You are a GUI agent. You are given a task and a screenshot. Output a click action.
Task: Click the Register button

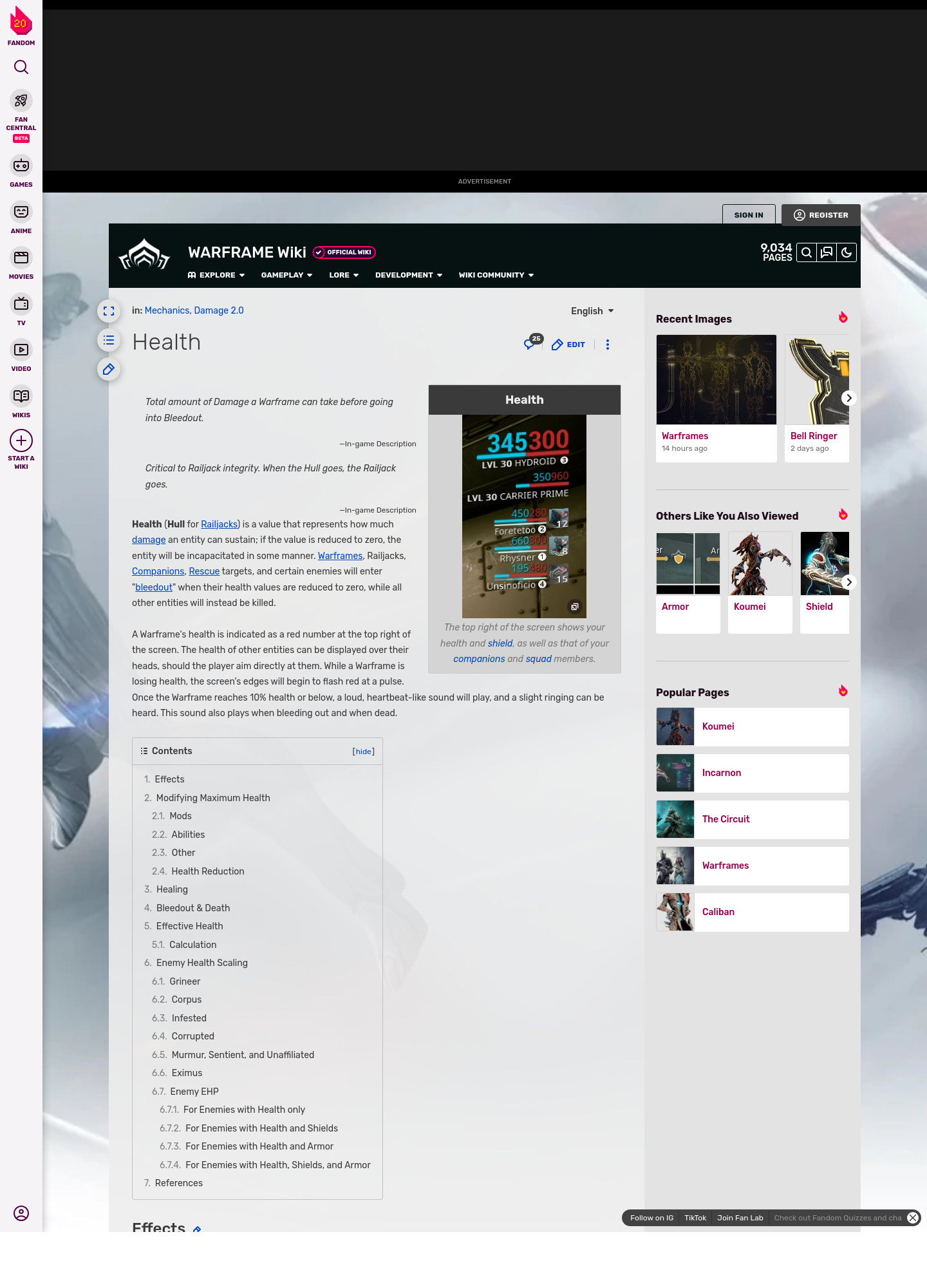point(821,215)
